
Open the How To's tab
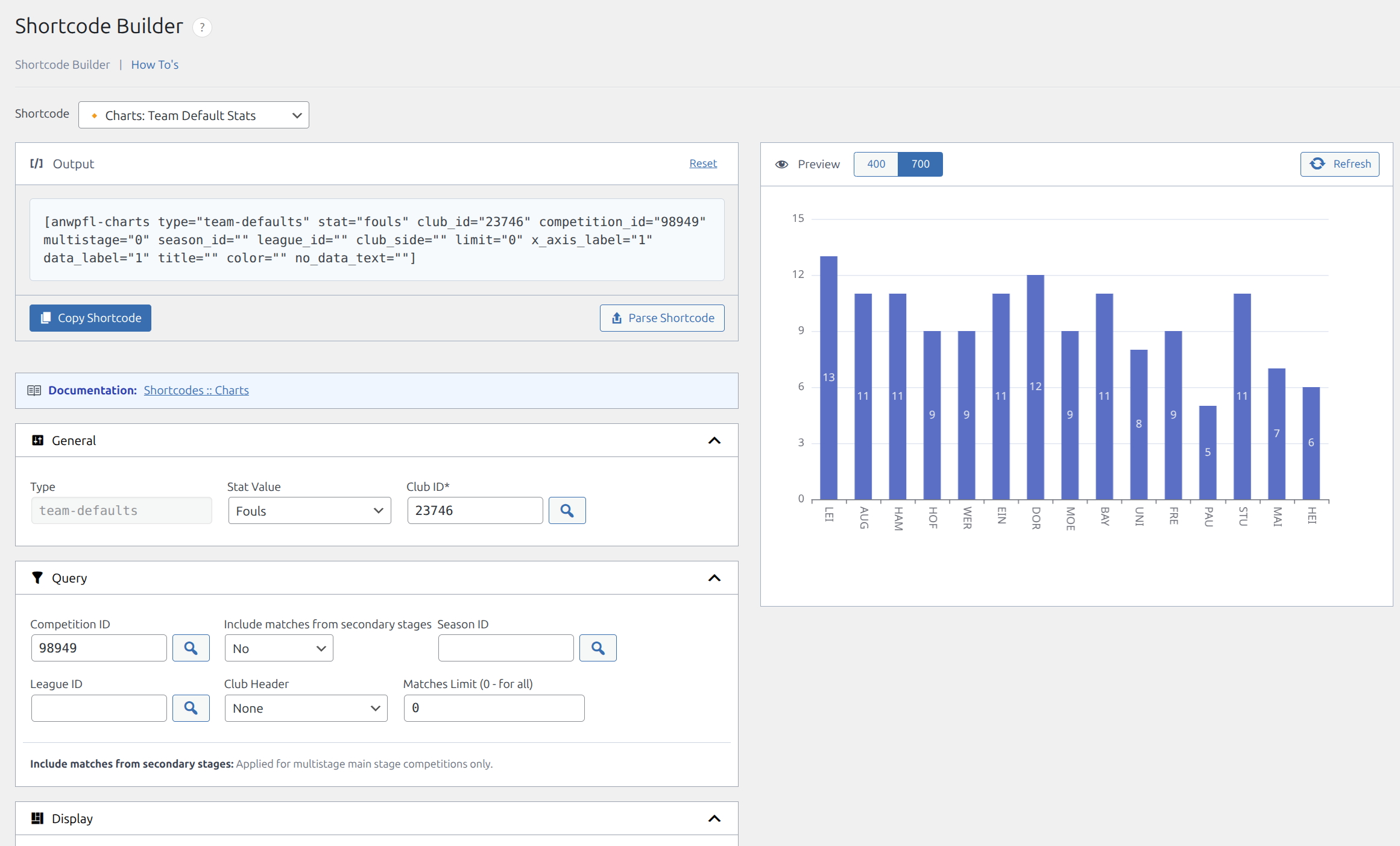pos(155,65)
